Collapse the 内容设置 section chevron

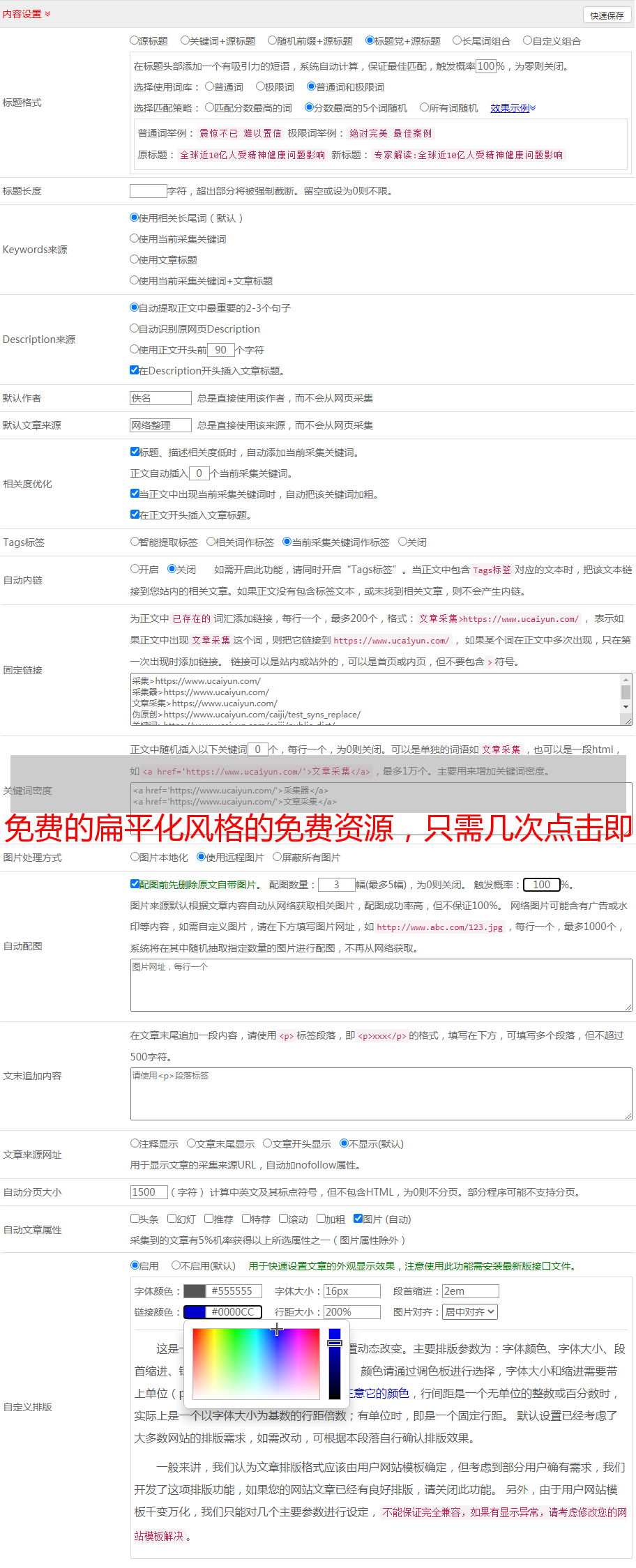point(47,14)
